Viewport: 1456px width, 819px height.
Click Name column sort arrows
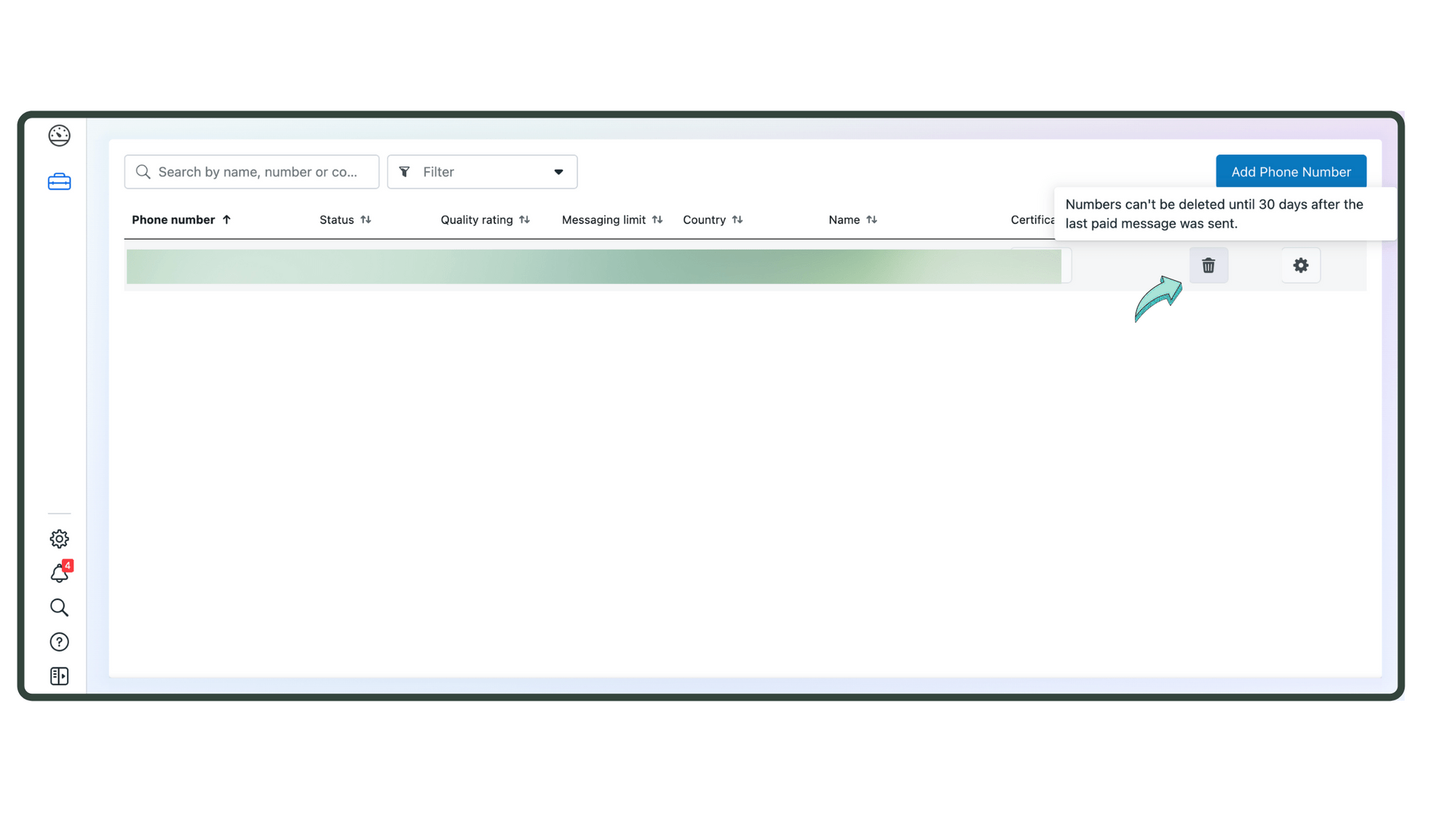871,219
